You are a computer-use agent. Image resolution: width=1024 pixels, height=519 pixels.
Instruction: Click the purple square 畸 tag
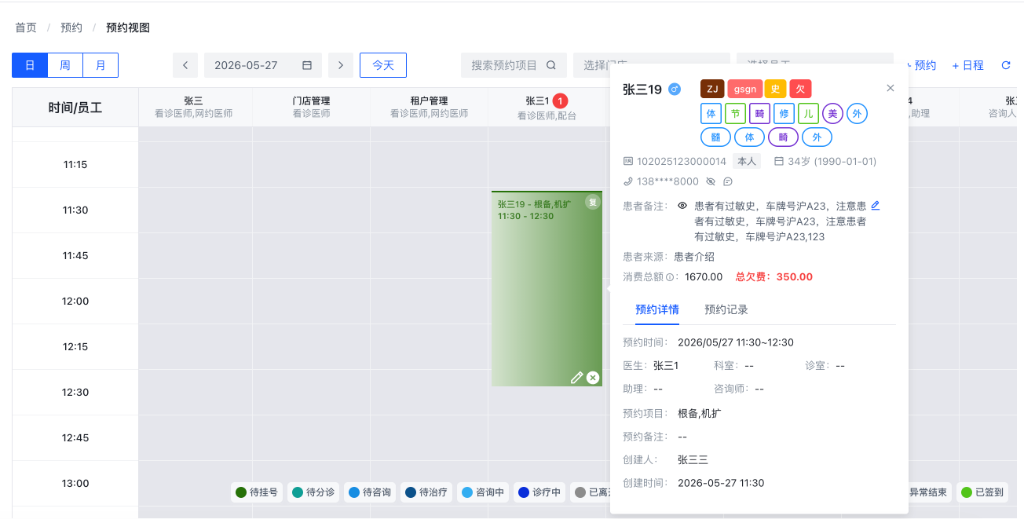(x=760, y=114)
